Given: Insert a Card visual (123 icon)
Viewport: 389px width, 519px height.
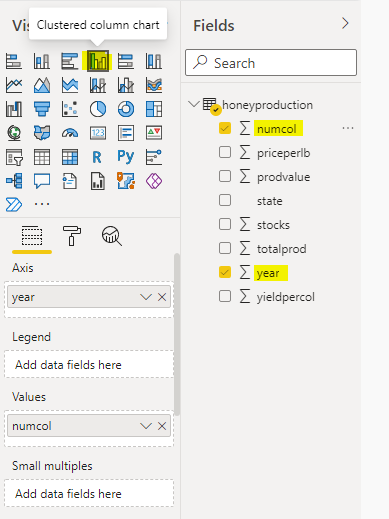Looking at the screenshot, I should [98, 133].
